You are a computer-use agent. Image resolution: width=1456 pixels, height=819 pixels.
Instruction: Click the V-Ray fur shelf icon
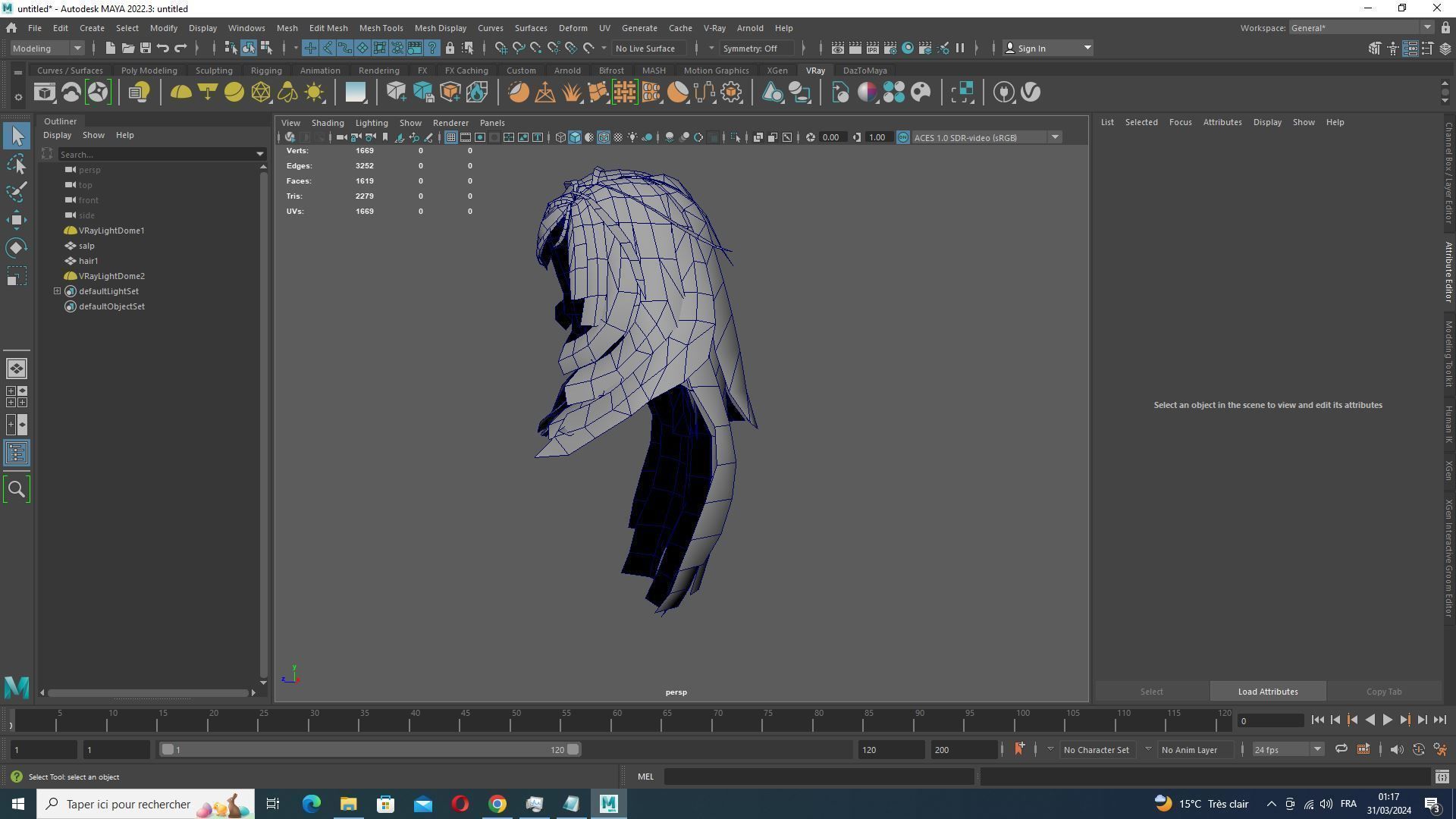click(571, 93)
